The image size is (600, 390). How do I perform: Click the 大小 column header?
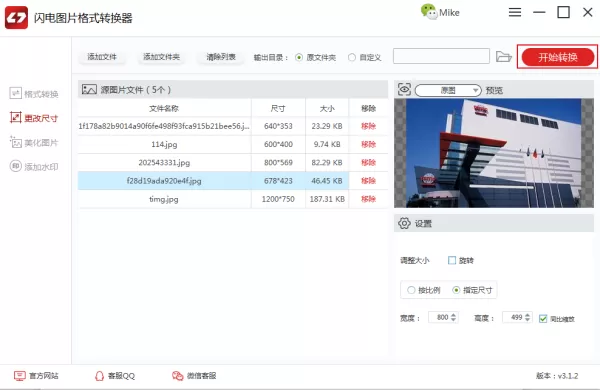coord(327,108)
